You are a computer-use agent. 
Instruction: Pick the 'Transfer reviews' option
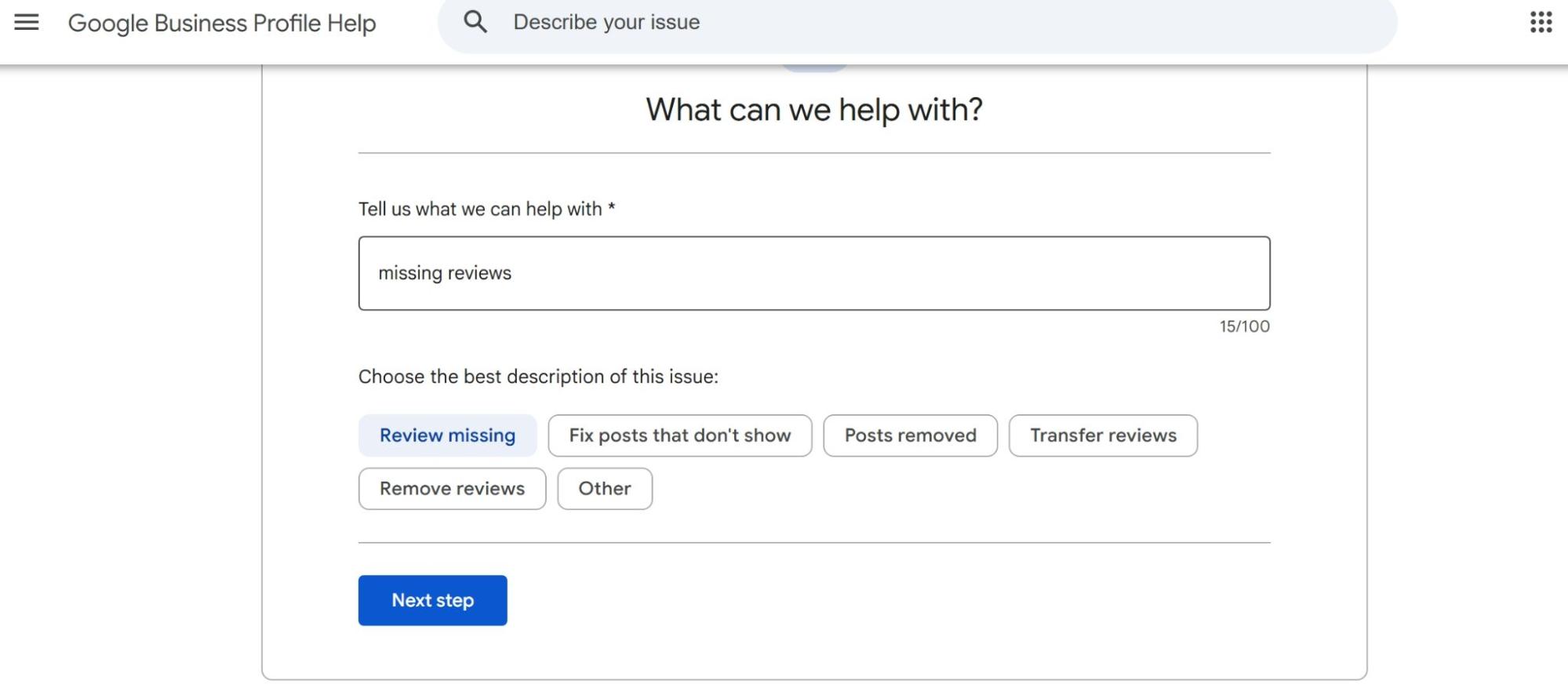(x=1102, y=435)
